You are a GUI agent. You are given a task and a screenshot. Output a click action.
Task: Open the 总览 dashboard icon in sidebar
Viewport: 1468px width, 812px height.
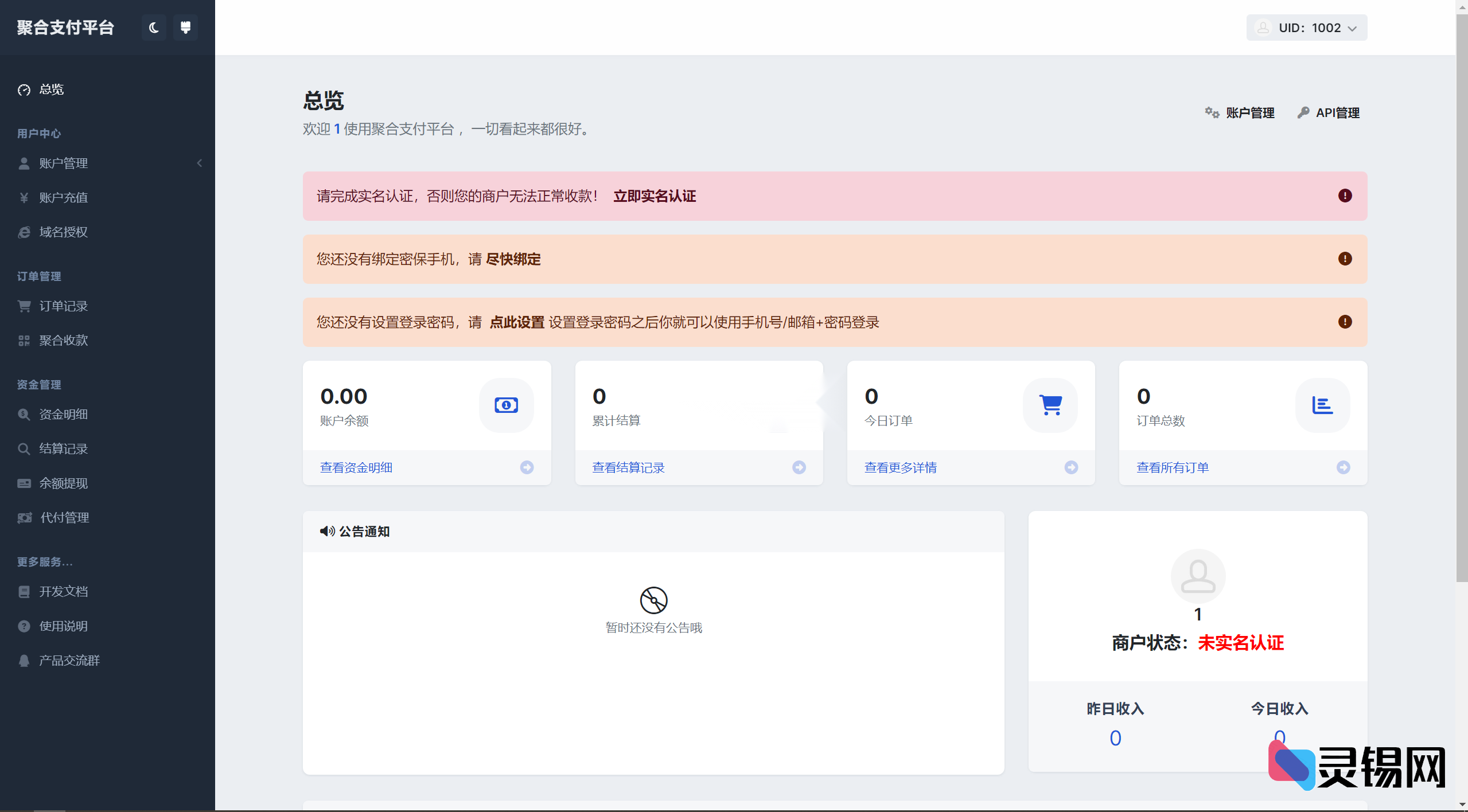[x=24, y=89]
